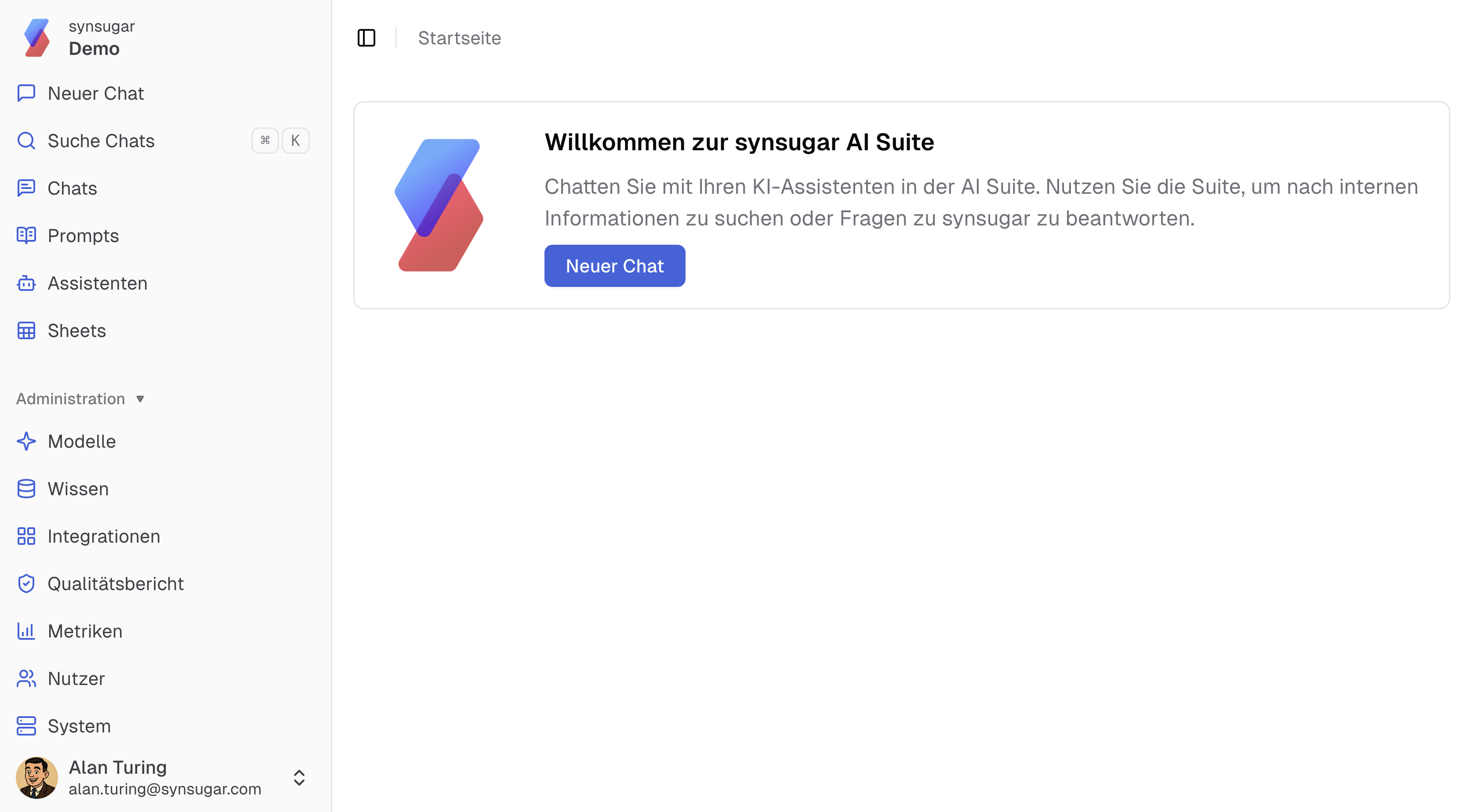Click the synsugar Demo workspace logo
The width and height of the screenshot is (1466, 812).
pos(36,37)
